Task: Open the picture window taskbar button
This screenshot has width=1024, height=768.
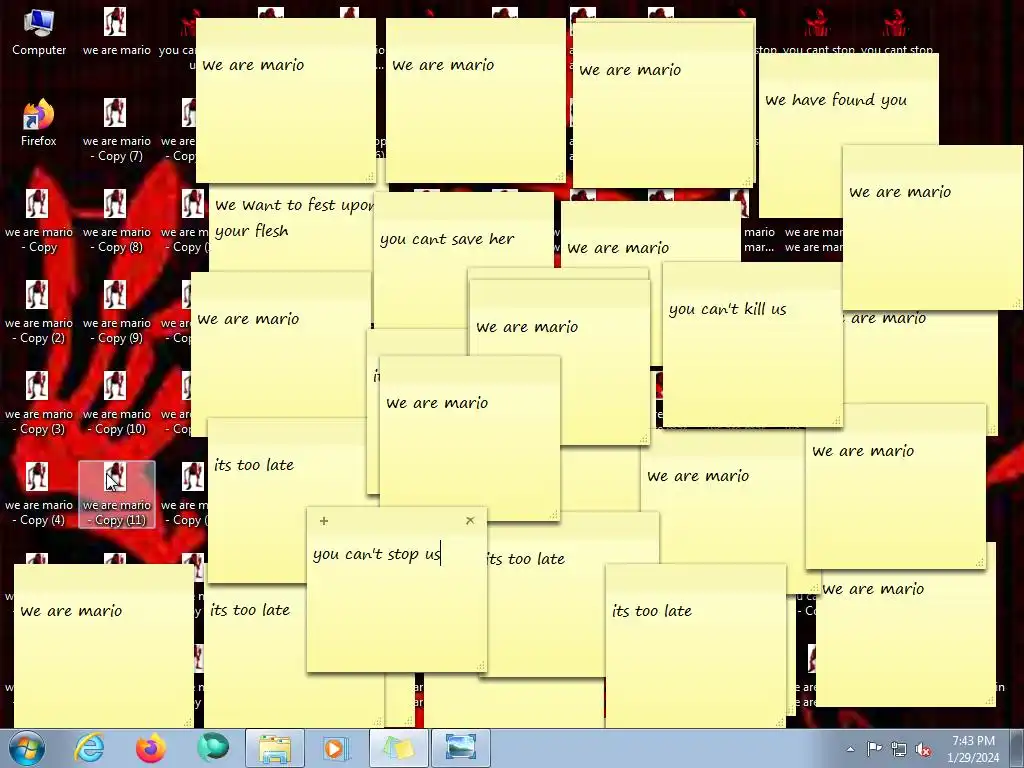Action: click(x=460, y=748)
